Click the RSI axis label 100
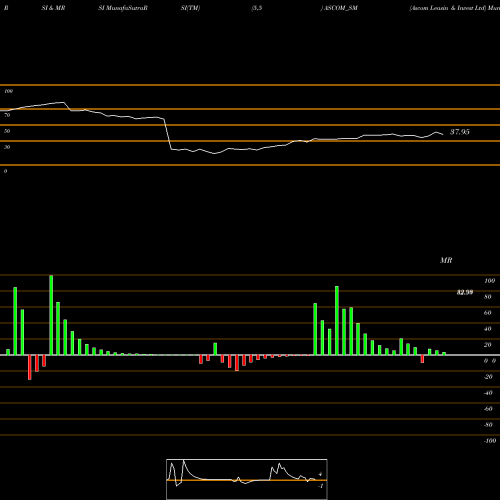 8,91
